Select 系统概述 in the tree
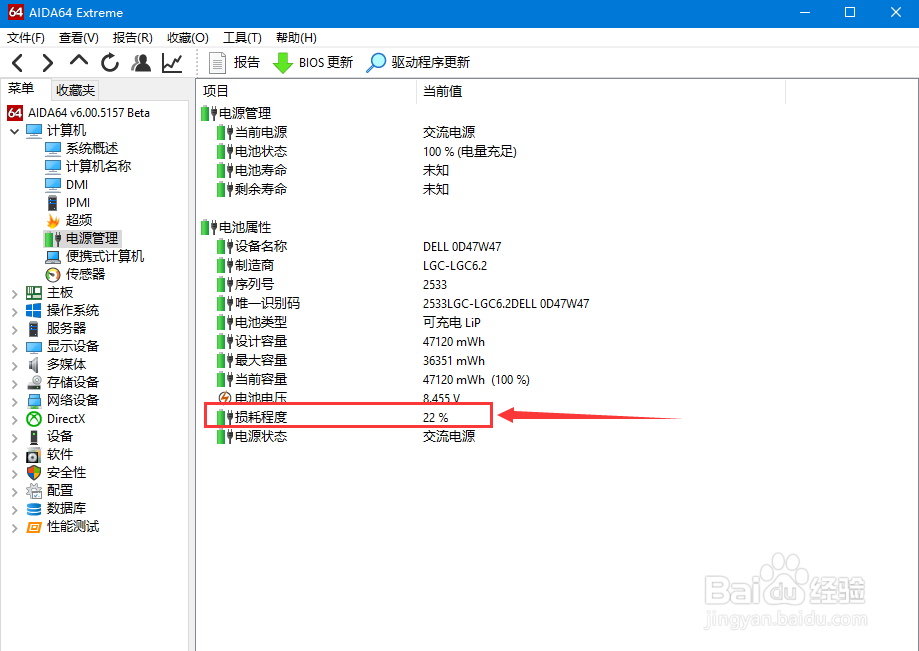This screenshot has width=919, height=651. click(81, 148)
